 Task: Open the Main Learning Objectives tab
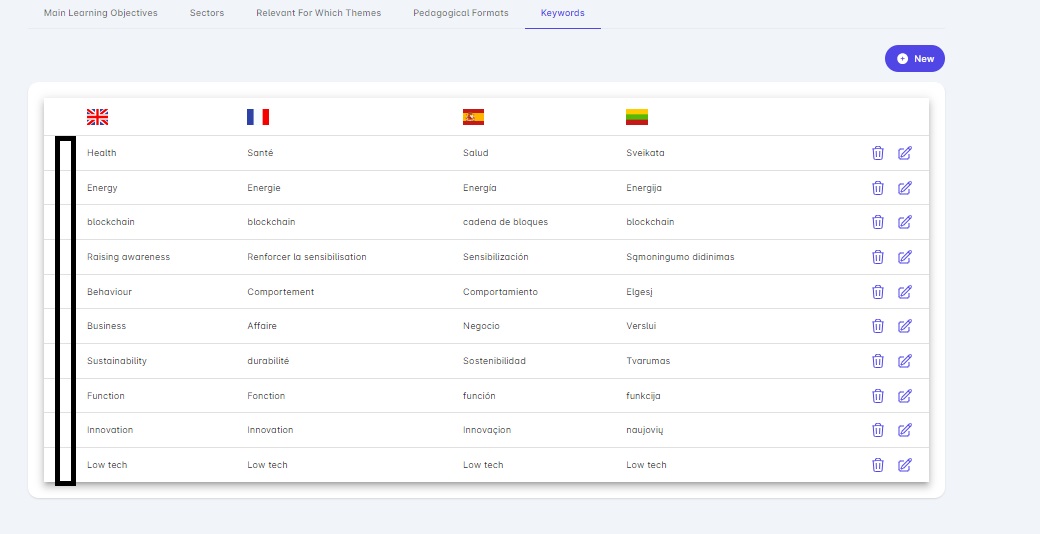point(100,13)
